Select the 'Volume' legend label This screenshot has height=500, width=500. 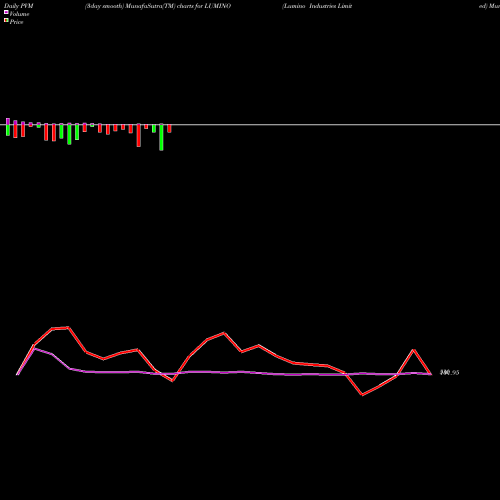(19, 14)
